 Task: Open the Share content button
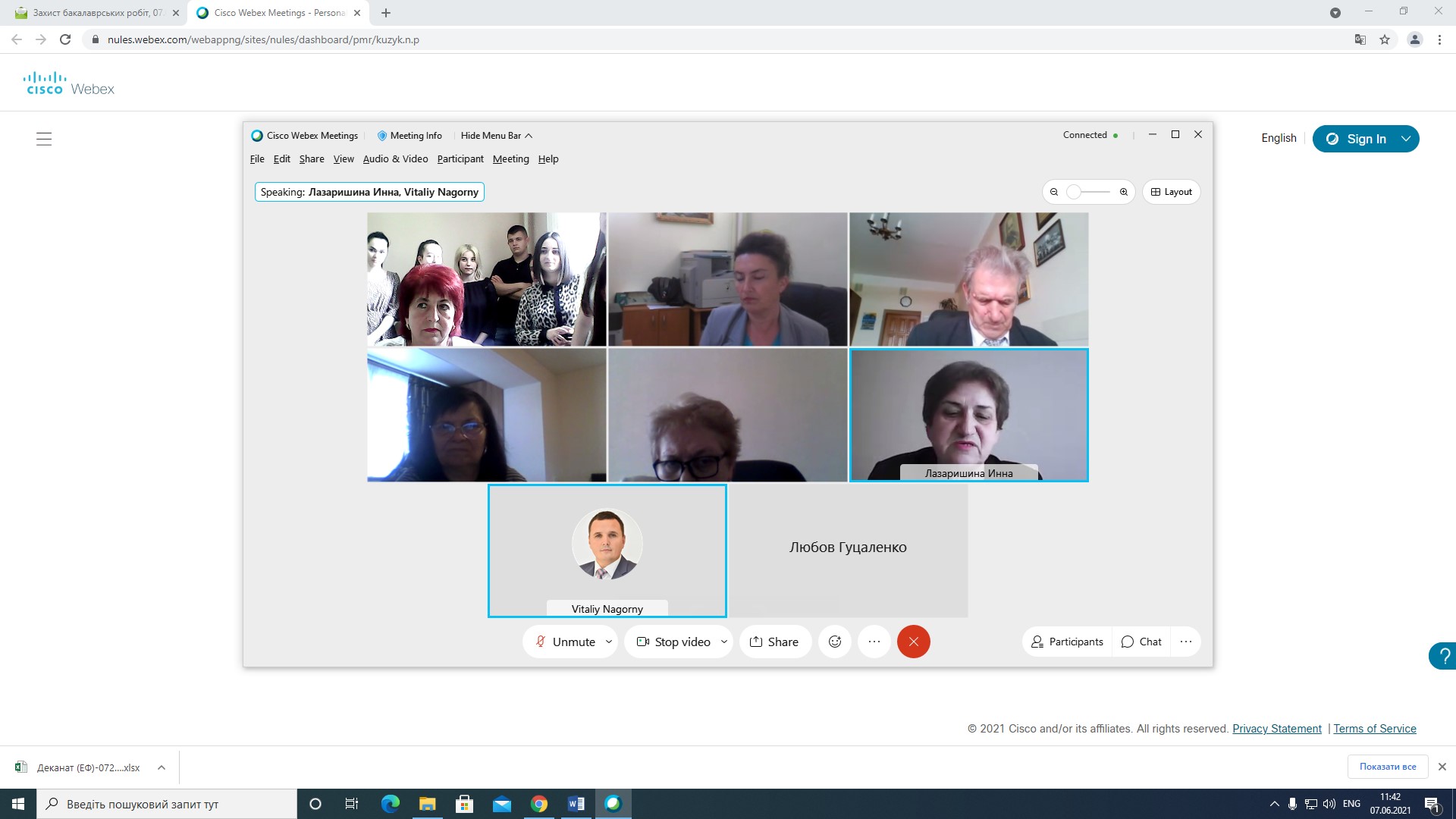774,642
